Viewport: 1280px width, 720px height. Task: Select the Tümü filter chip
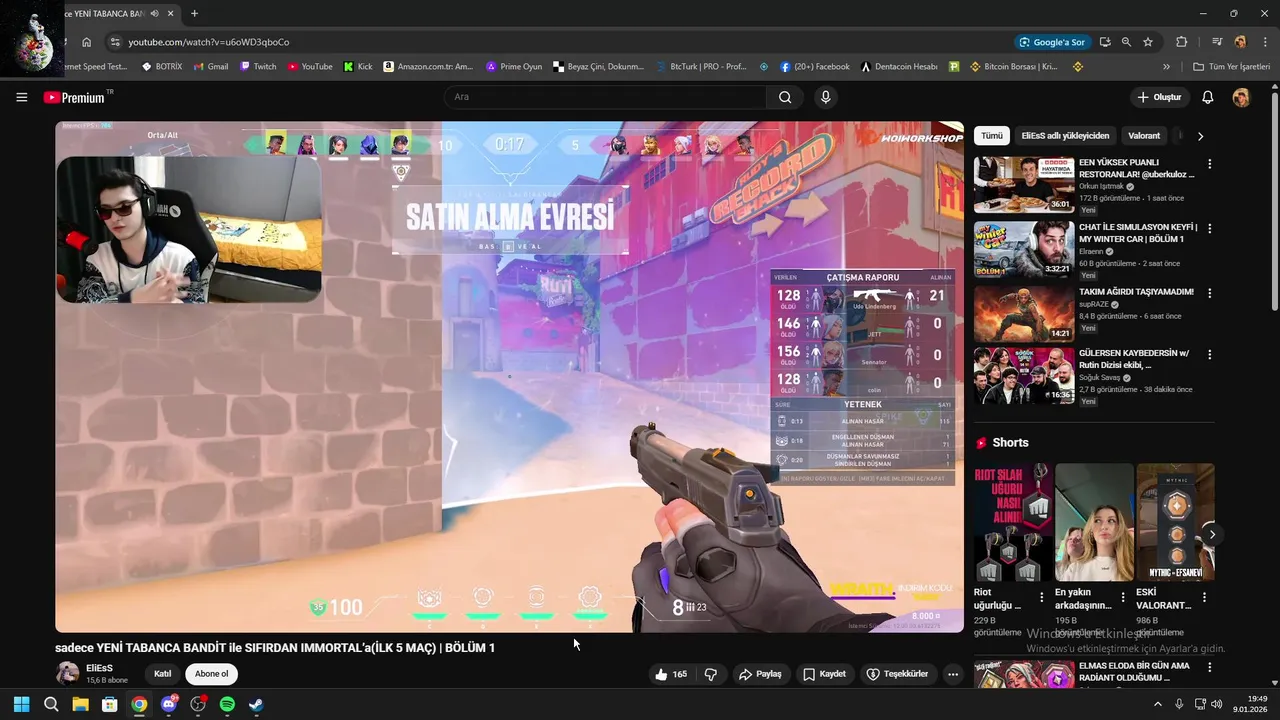(991, 136)
